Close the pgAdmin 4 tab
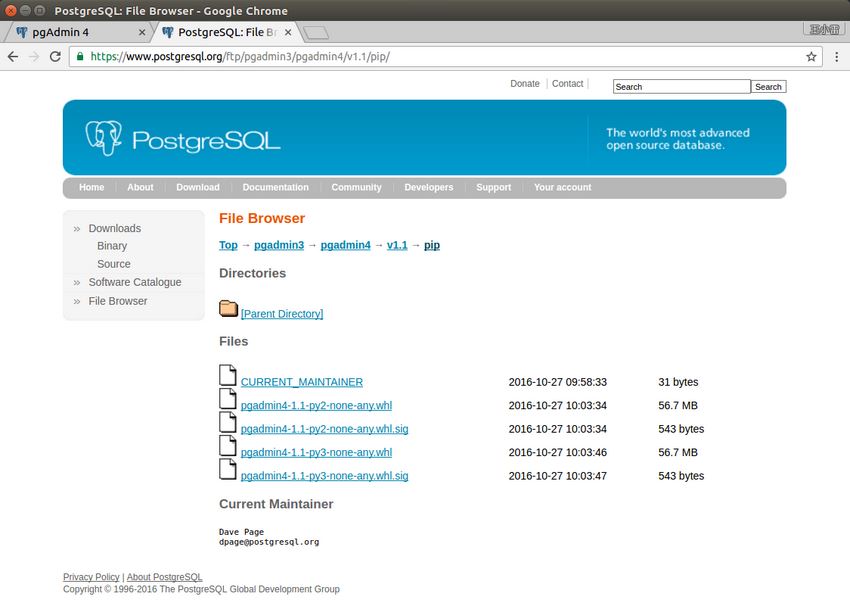The width and height of the screenshot is (850, 608). click(142, 33)
